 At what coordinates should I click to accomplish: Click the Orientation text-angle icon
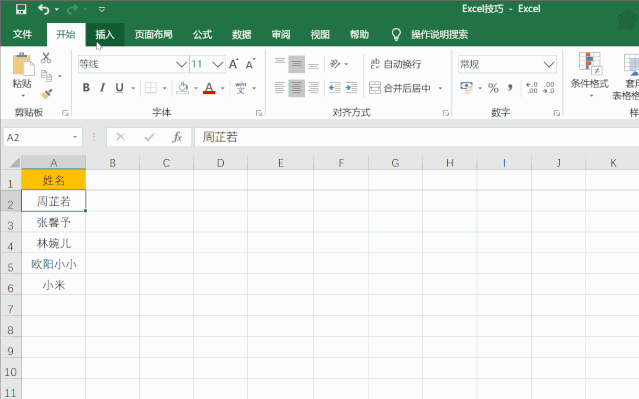pos(335,64)
